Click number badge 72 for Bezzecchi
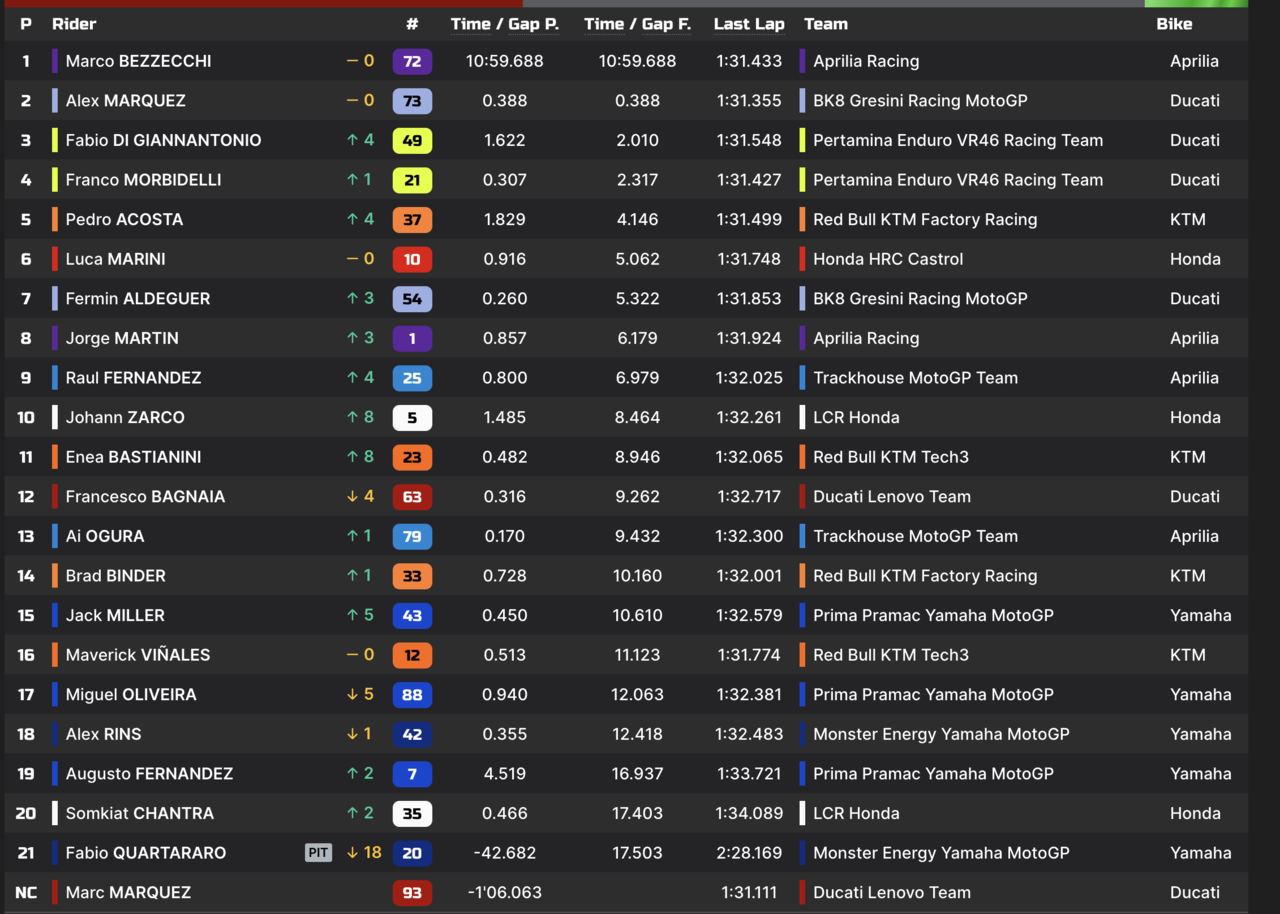The image size is (1280, 914). coord(412,61)
